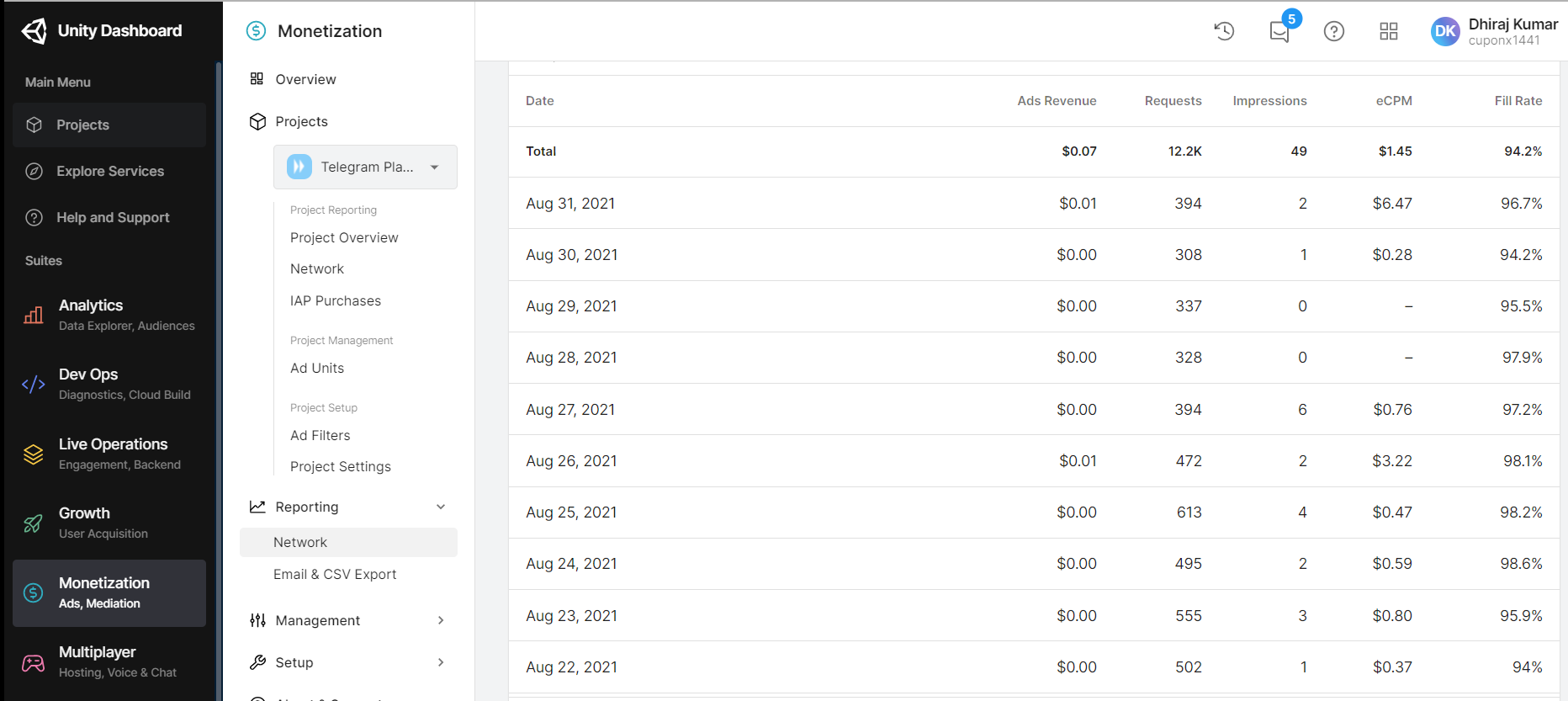
Task: Expand the Setup section
Action: (441, 662)
